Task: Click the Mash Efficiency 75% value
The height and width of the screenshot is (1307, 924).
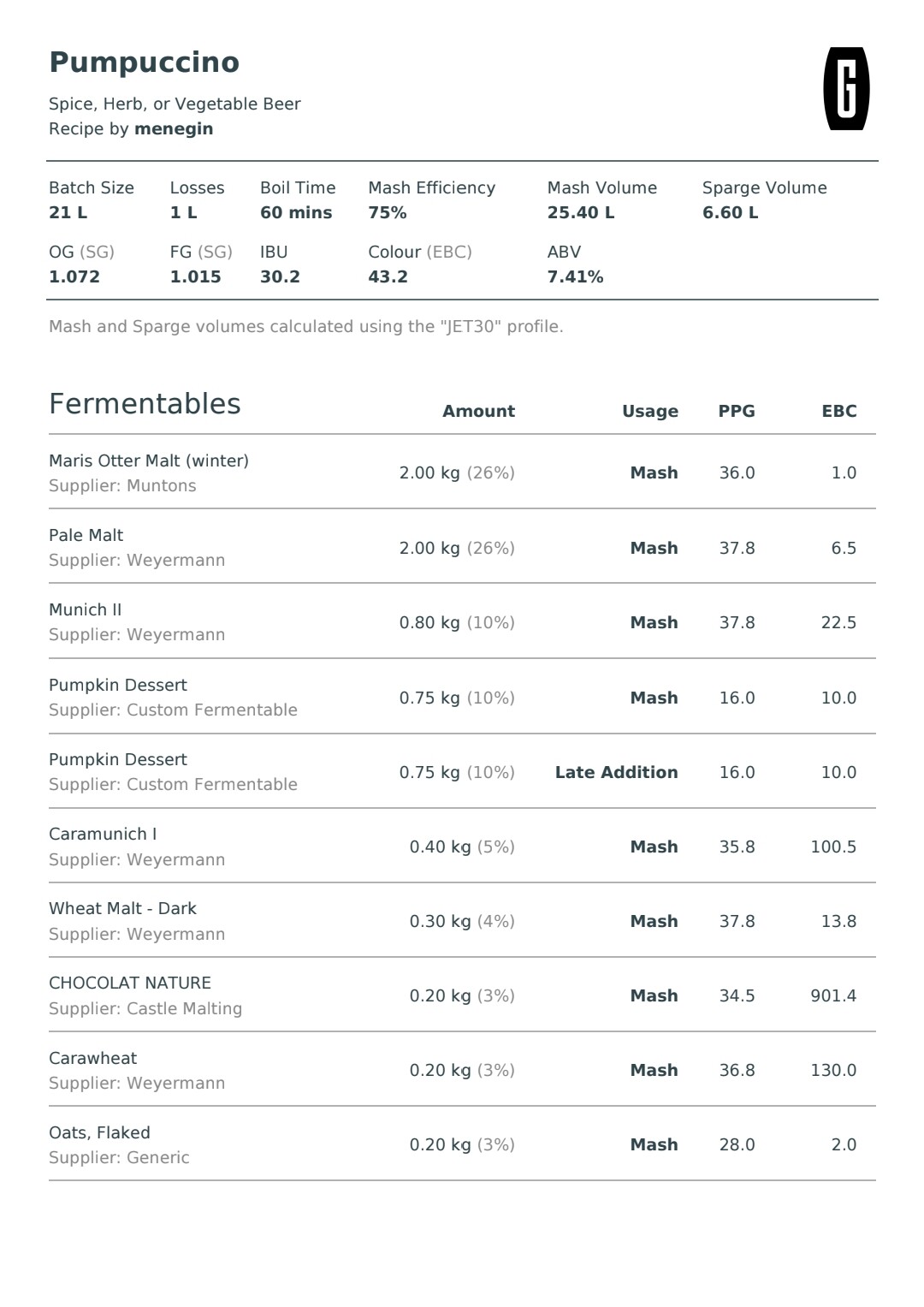Action: [x=387, y=213]
